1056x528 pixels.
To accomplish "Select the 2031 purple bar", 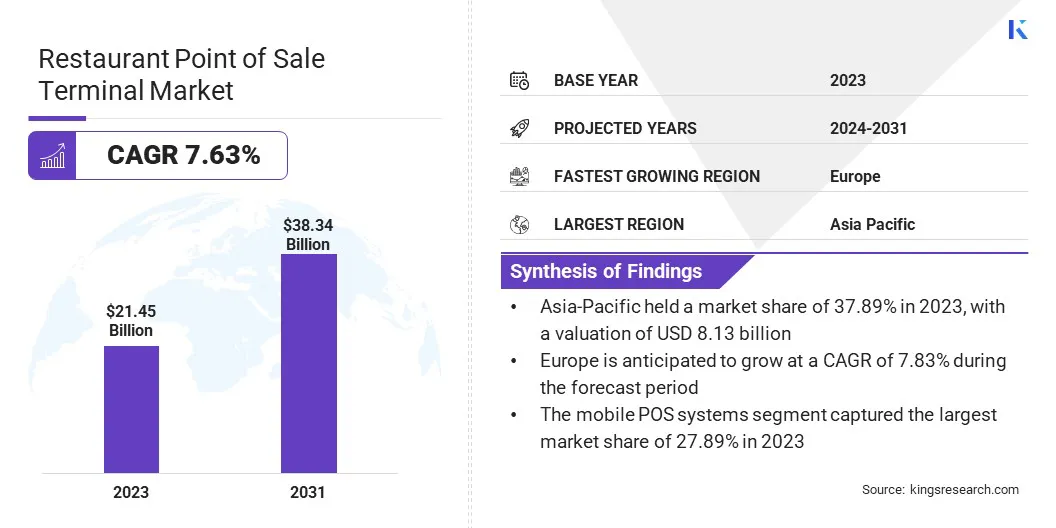I will 308,363.
